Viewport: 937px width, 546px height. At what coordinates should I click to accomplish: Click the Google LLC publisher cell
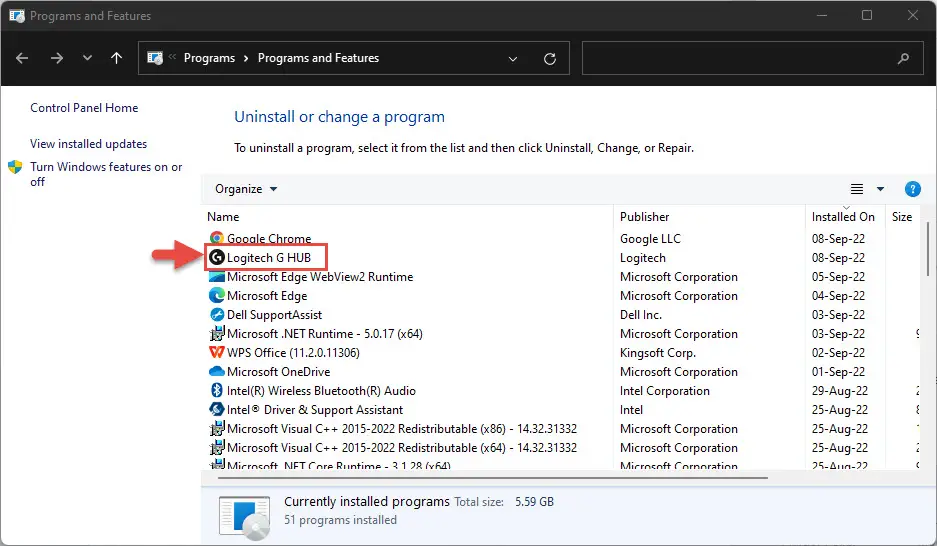[650, 238]
